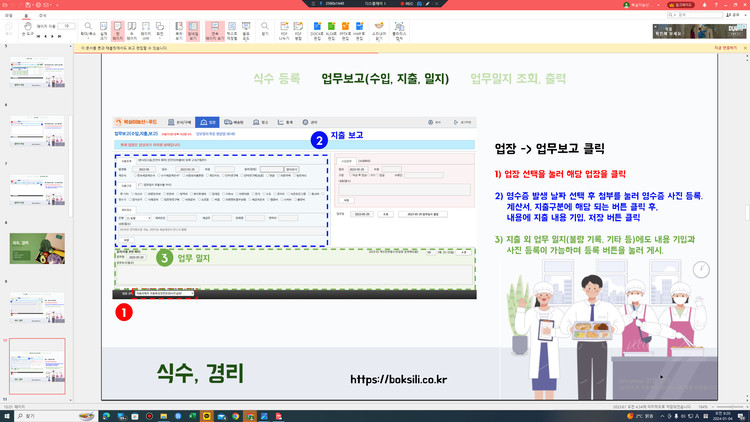The width and height of the screenshot is (750, 422).
Task: Open Chrome from the taskbar
Action: [235, 416]
